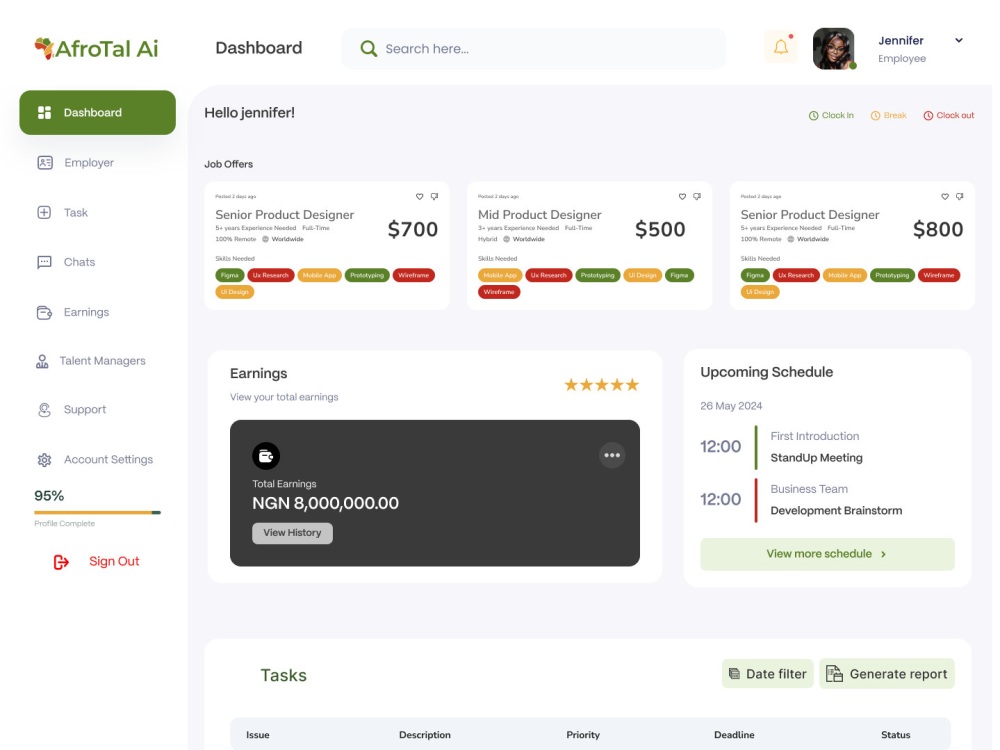
Task: Click the Issue column header
Action: coord(258,735)
